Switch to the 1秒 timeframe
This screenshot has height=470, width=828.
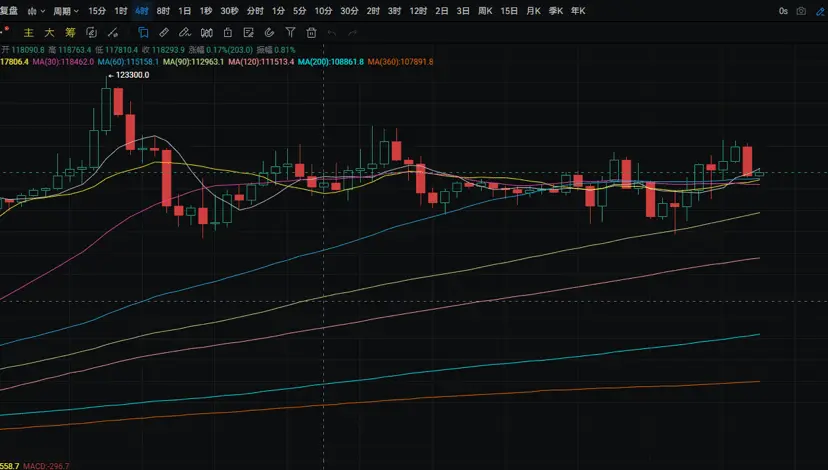coord(206,11)
